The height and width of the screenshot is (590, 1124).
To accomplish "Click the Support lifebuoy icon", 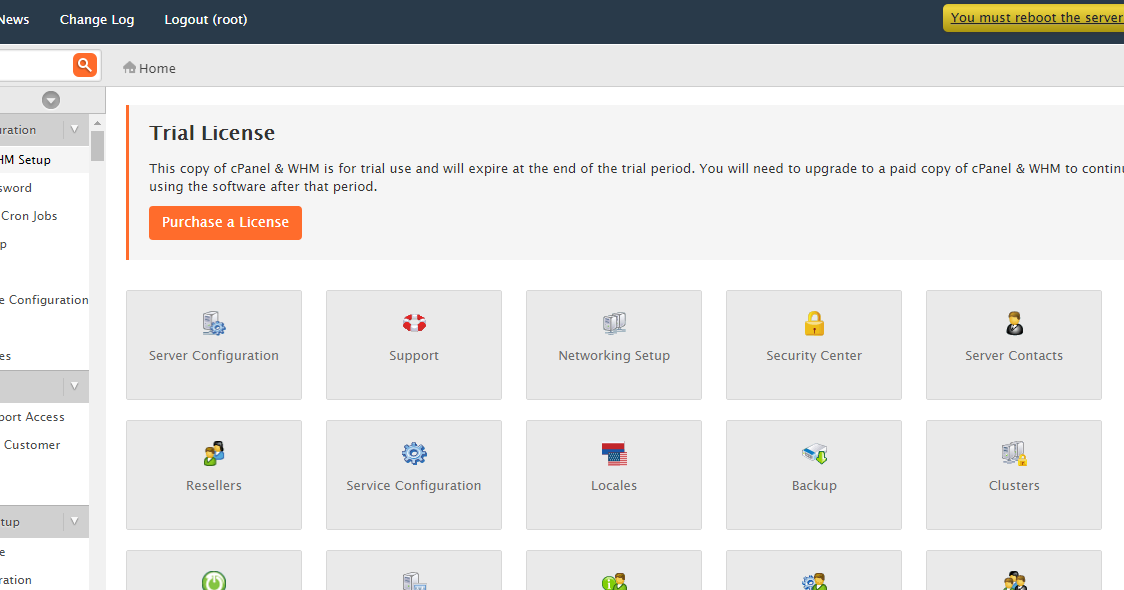I will [414, 323].
